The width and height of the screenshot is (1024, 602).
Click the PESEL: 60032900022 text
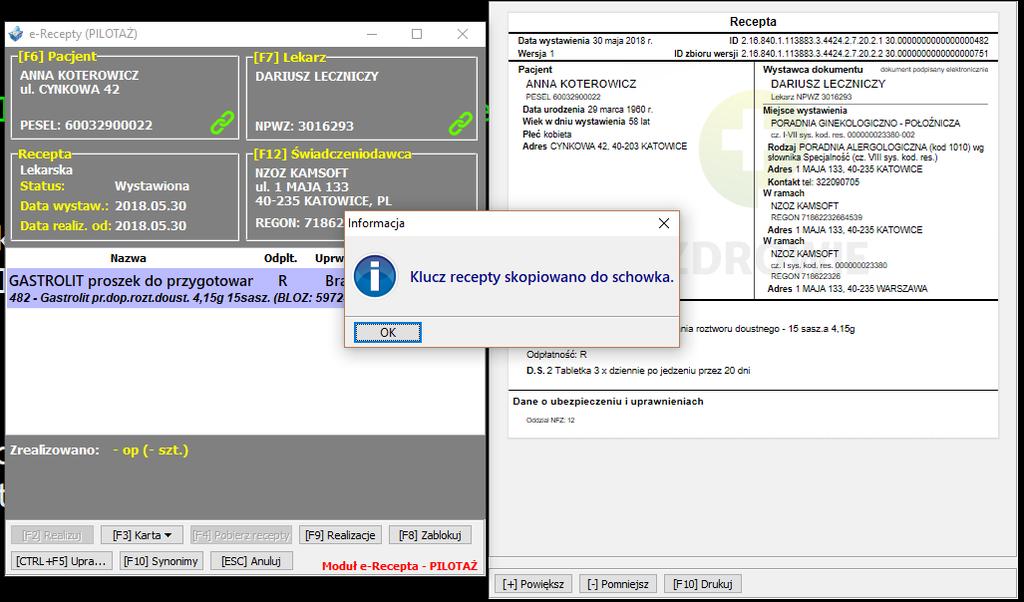tap(86, 125)
